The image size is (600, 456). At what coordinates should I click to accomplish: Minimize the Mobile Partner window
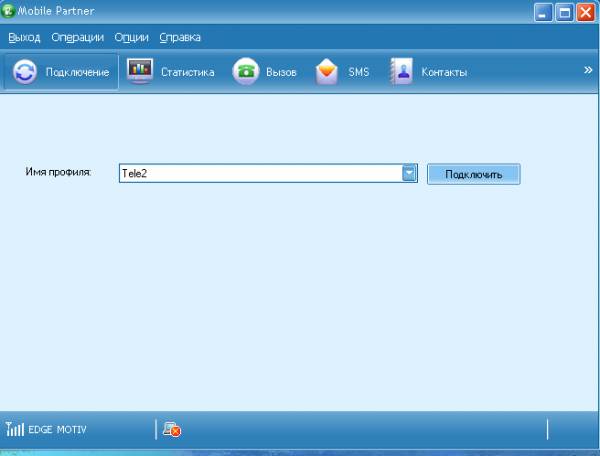pyautogui.click(x=543, y=13)
